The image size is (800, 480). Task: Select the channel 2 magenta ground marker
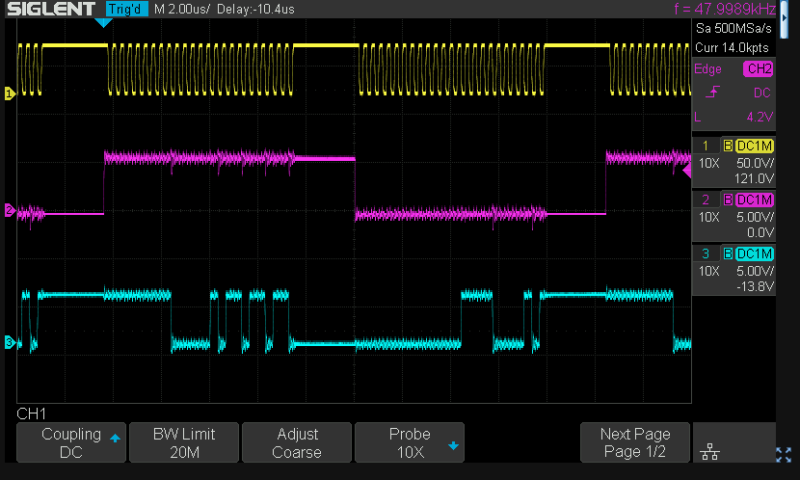(x=9, y=211)
